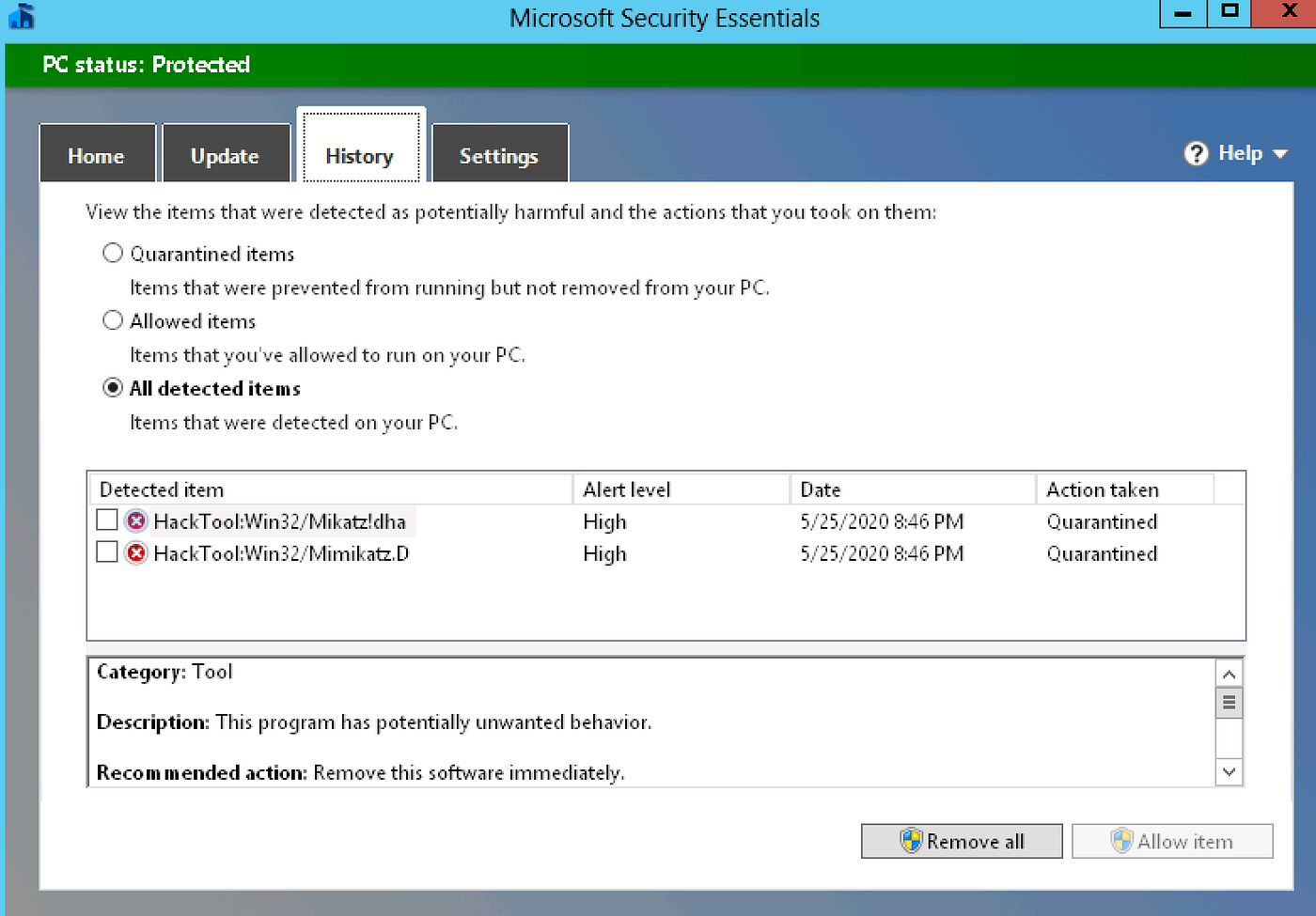Viewport: 1316px width, 916px height.
Task: Check the box for HackTool:Win32/Mimikatz.D
Action: (x=107, y=551)
